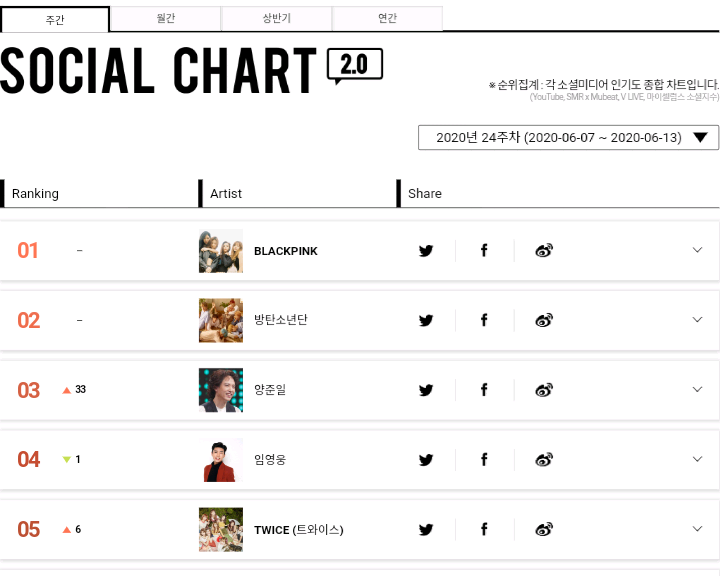Viewport: 720px width, 576px height.
Task: Expand the BLACKPINK row details
Action: 698,250
